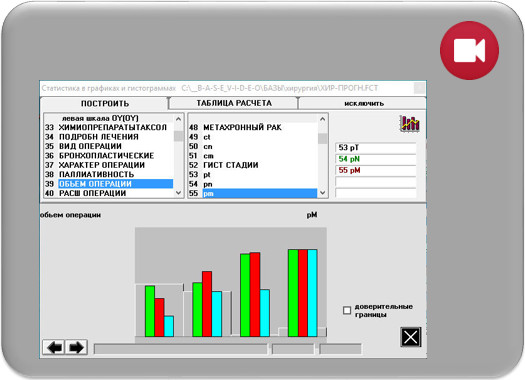Click the down arrow of the right list scrollbar
Viewport: 525px width, 380px height.
pyautogui.click(x=322, y=193)
